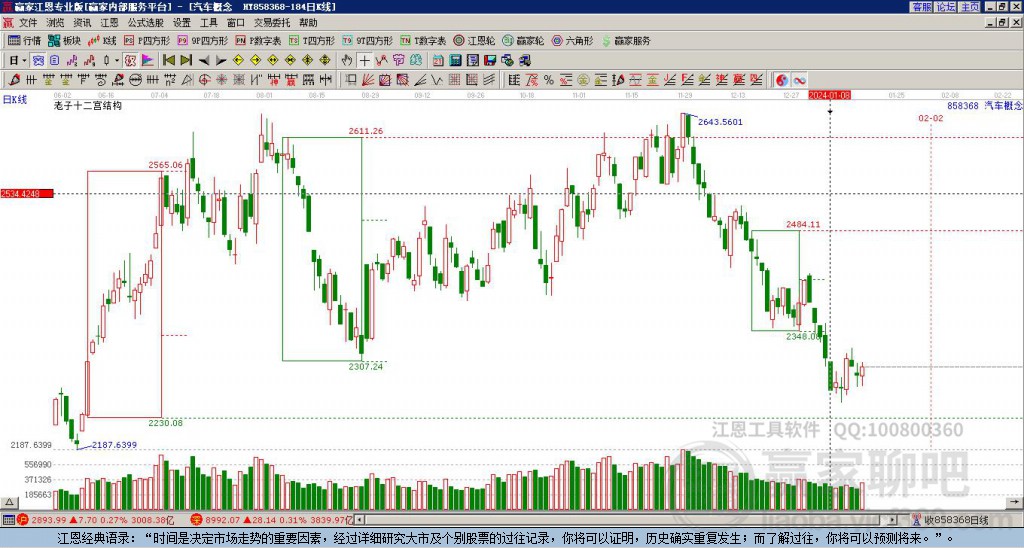The height and width of the screenshot is (548, 1024).
Task: Click the 行情 toolbar button
Action: pos(25,40)
